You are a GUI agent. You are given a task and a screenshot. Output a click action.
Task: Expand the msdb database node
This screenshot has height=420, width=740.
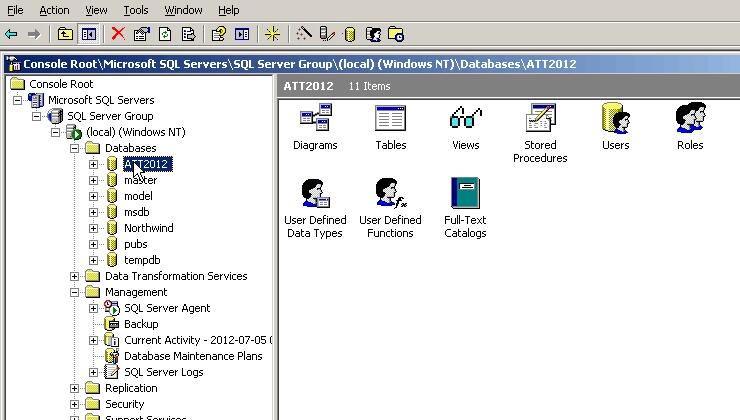tap(93, 212)
